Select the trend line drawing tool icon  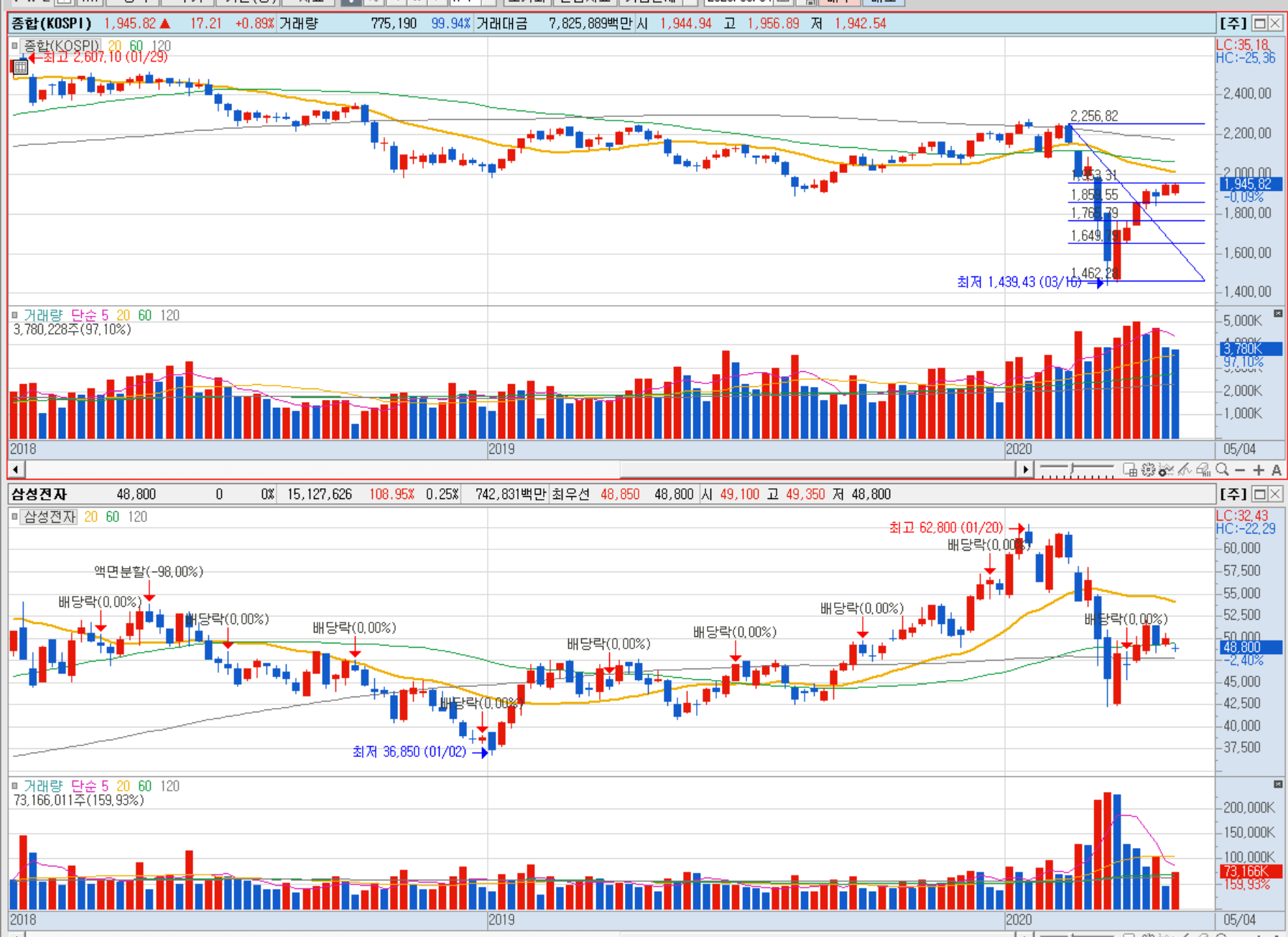click(x=1185, y=470)
